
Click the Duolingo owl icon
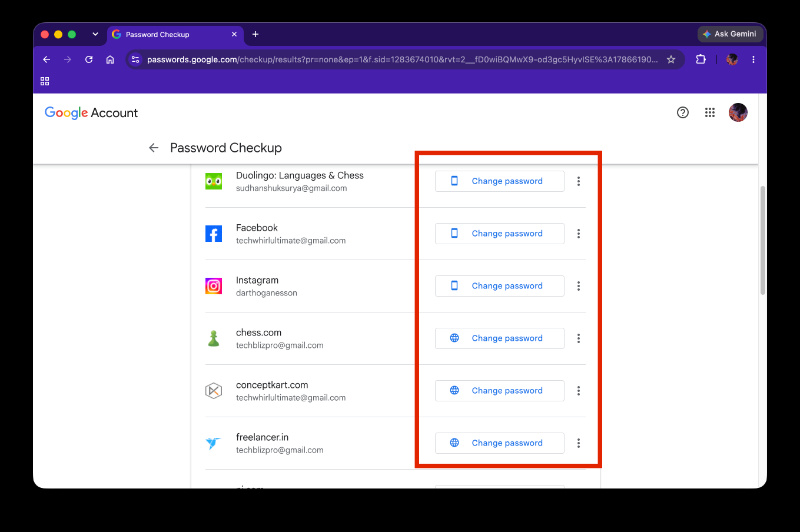tap(213, 181)
